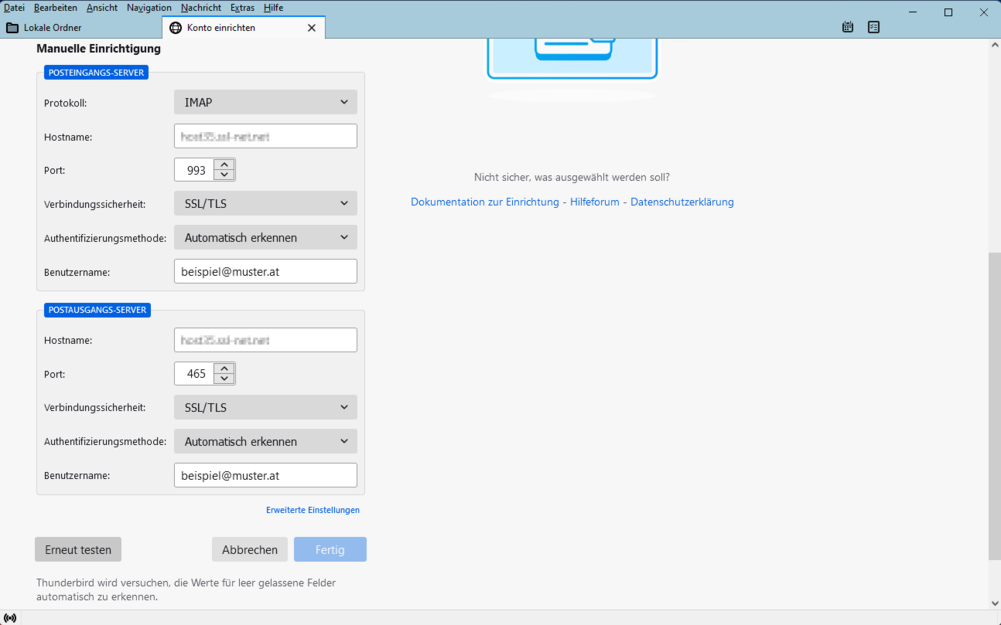The width and height of the screenshot is (1001, 625).
Task: Click the connection status icon in status bar
Action: pos(10,618)
